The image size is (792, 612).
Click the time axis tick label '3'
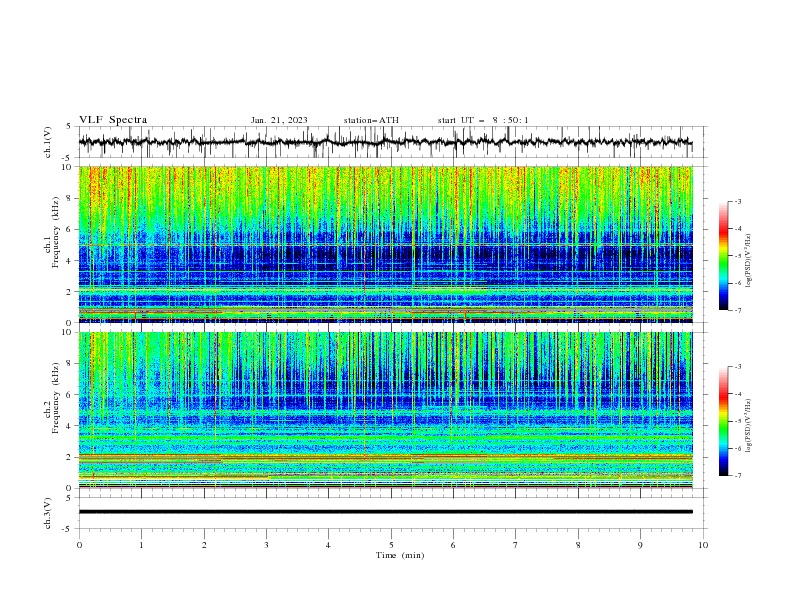tap(266, 545)
